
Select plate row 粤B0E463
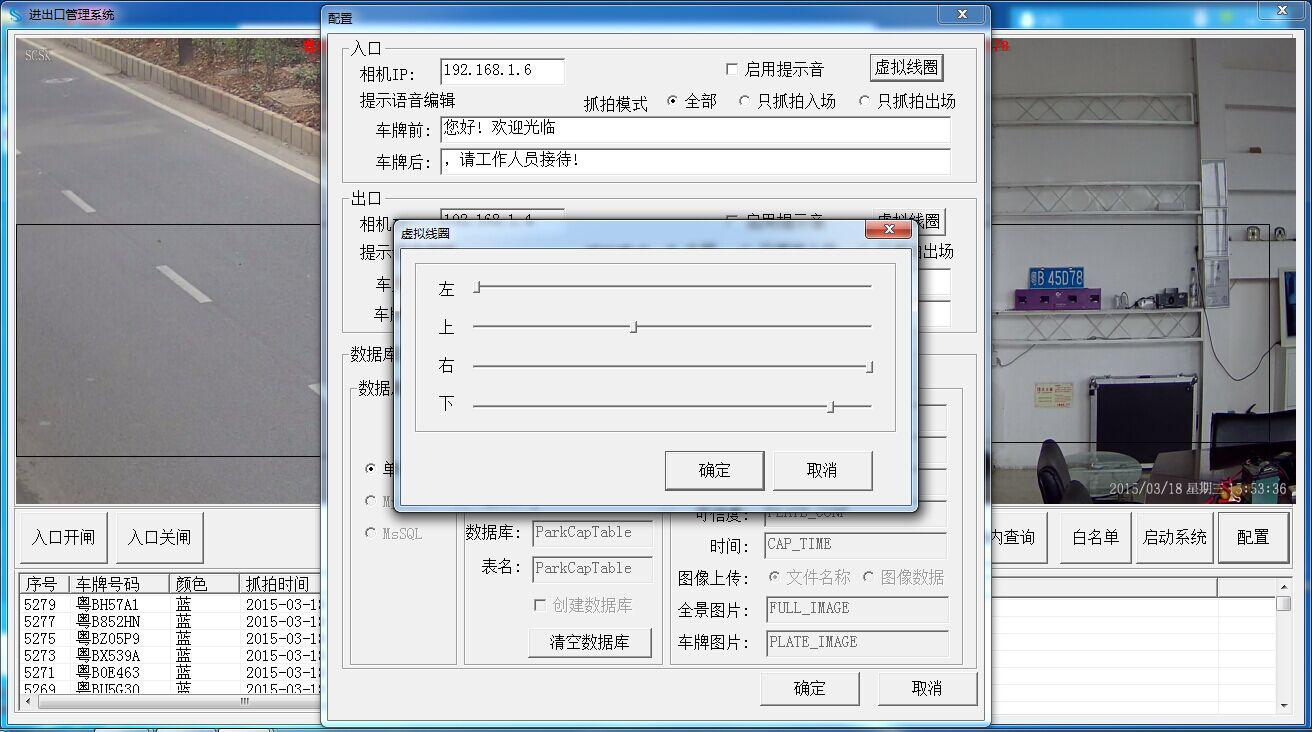click(108, 672)
